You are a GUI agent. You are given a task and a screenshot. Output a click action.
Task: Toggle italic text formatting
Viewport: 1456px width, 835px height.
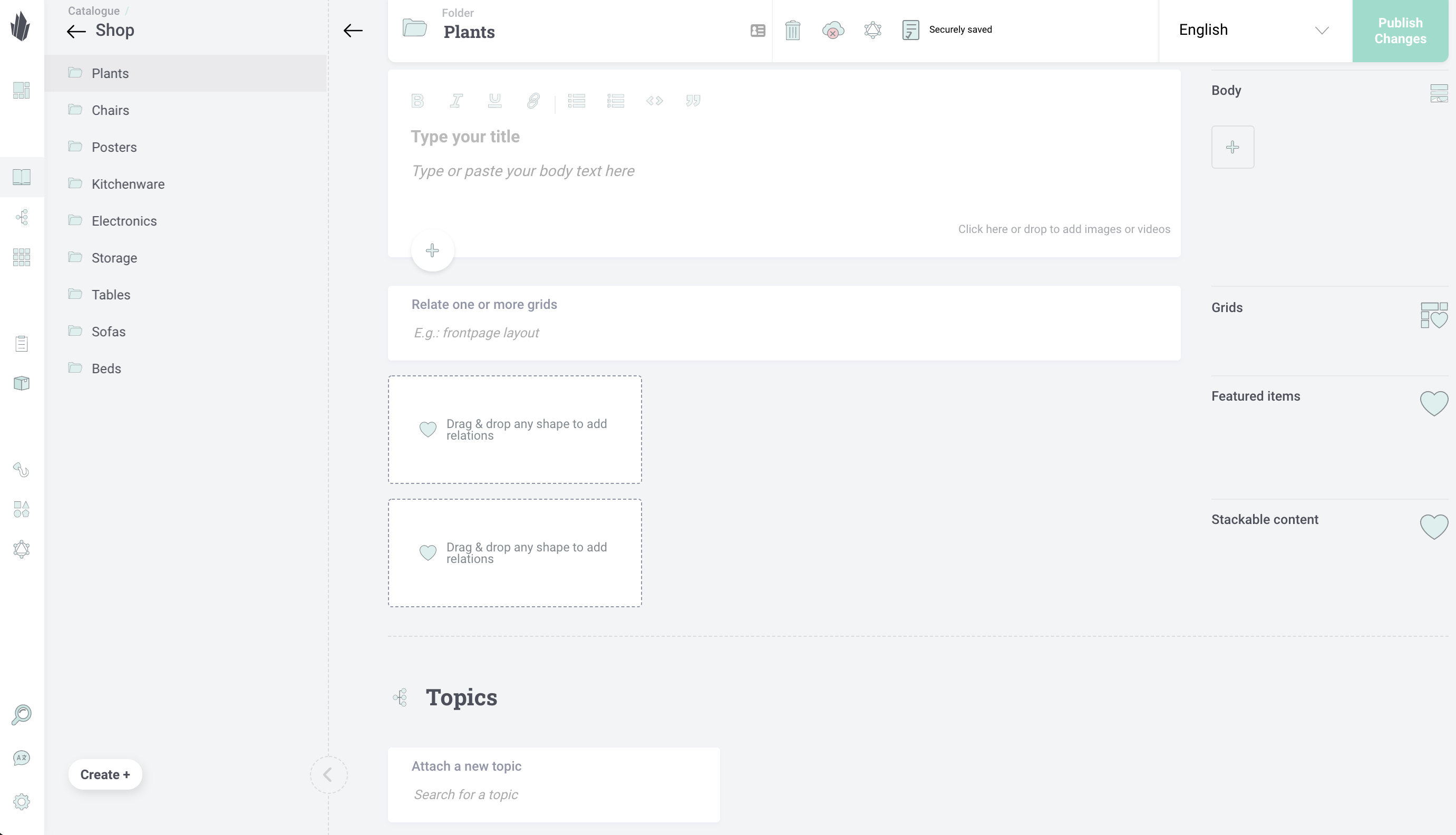[x=457, y=101]
